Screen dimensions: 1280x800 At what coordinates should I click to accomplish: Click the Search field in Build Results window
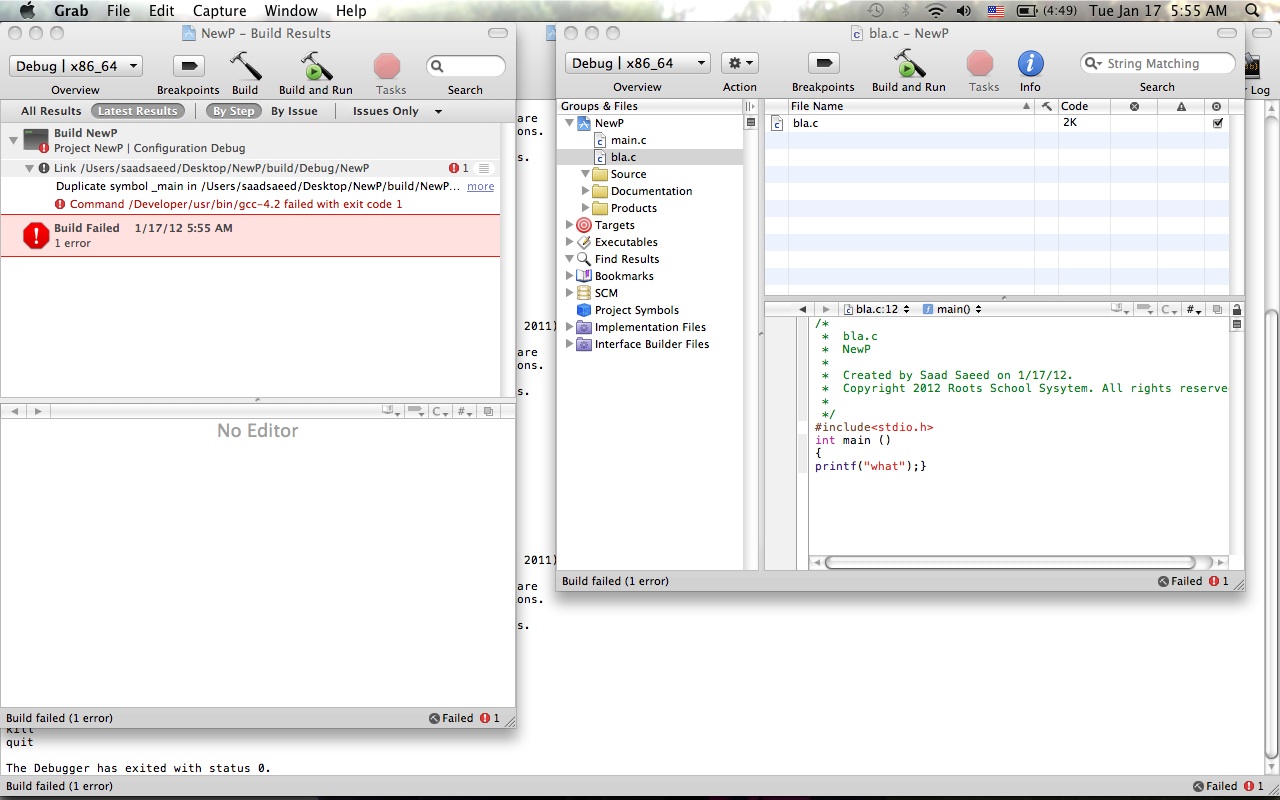tap(466, 66)
